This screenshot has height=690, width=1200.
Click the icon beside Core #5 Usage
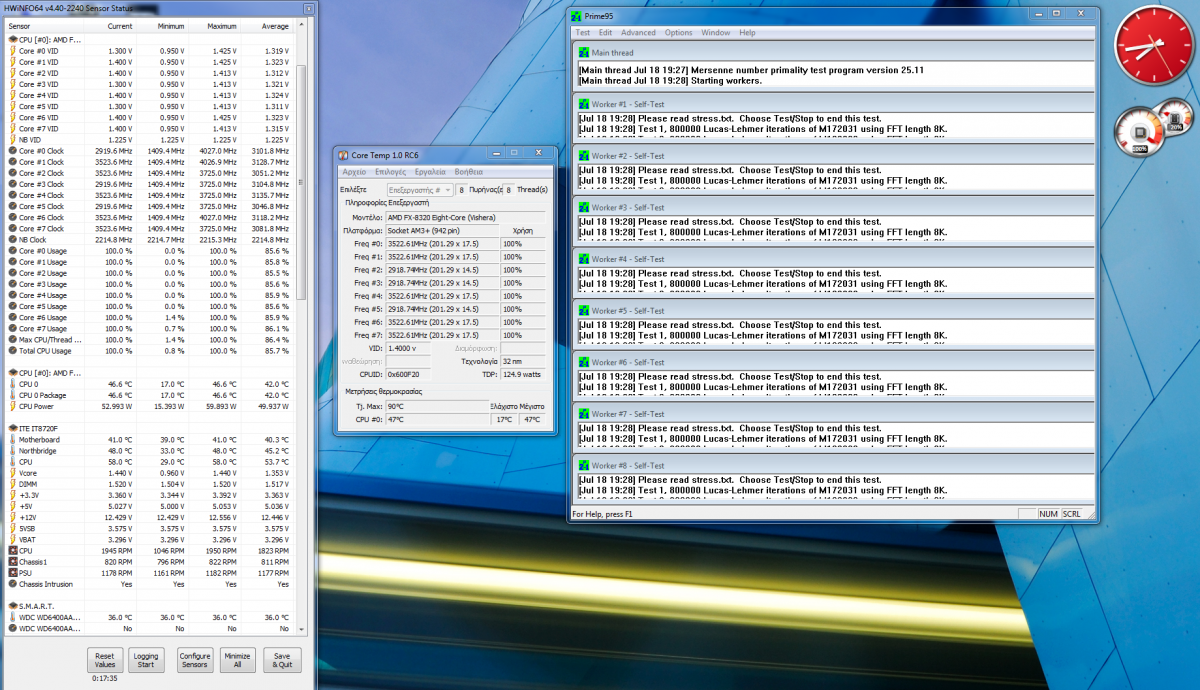pyautogui.click(x=12, y=306)
